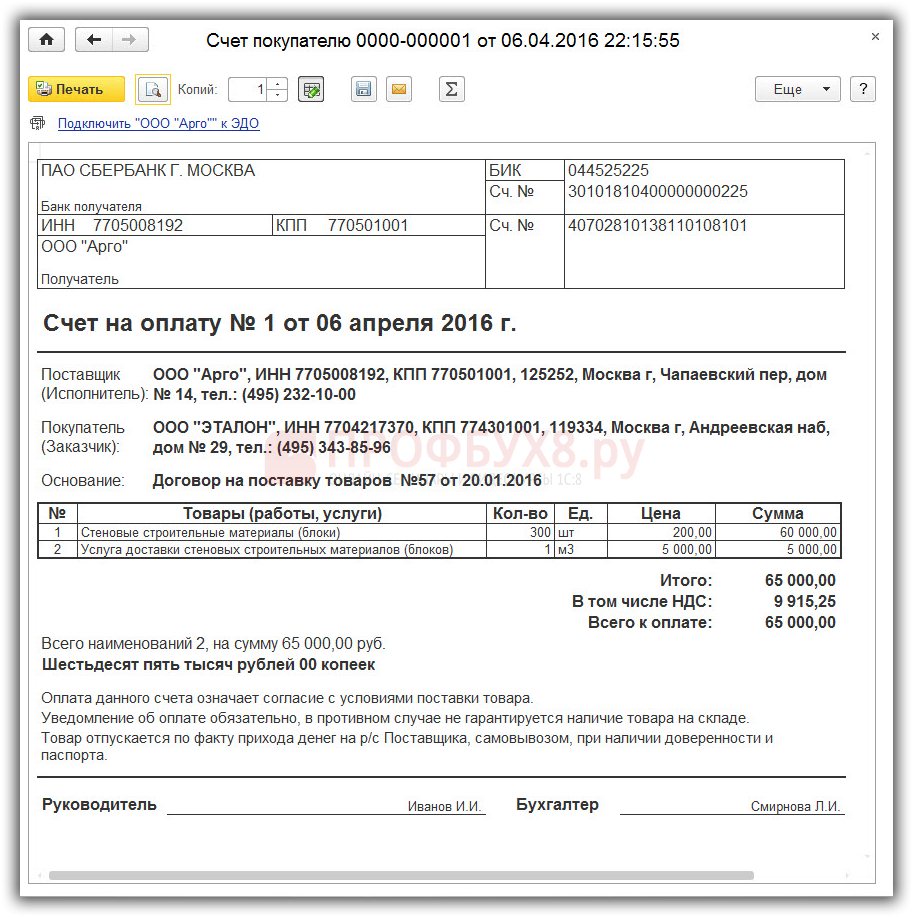Increase copies with the up stepper arrow

[x=278, y=83]
